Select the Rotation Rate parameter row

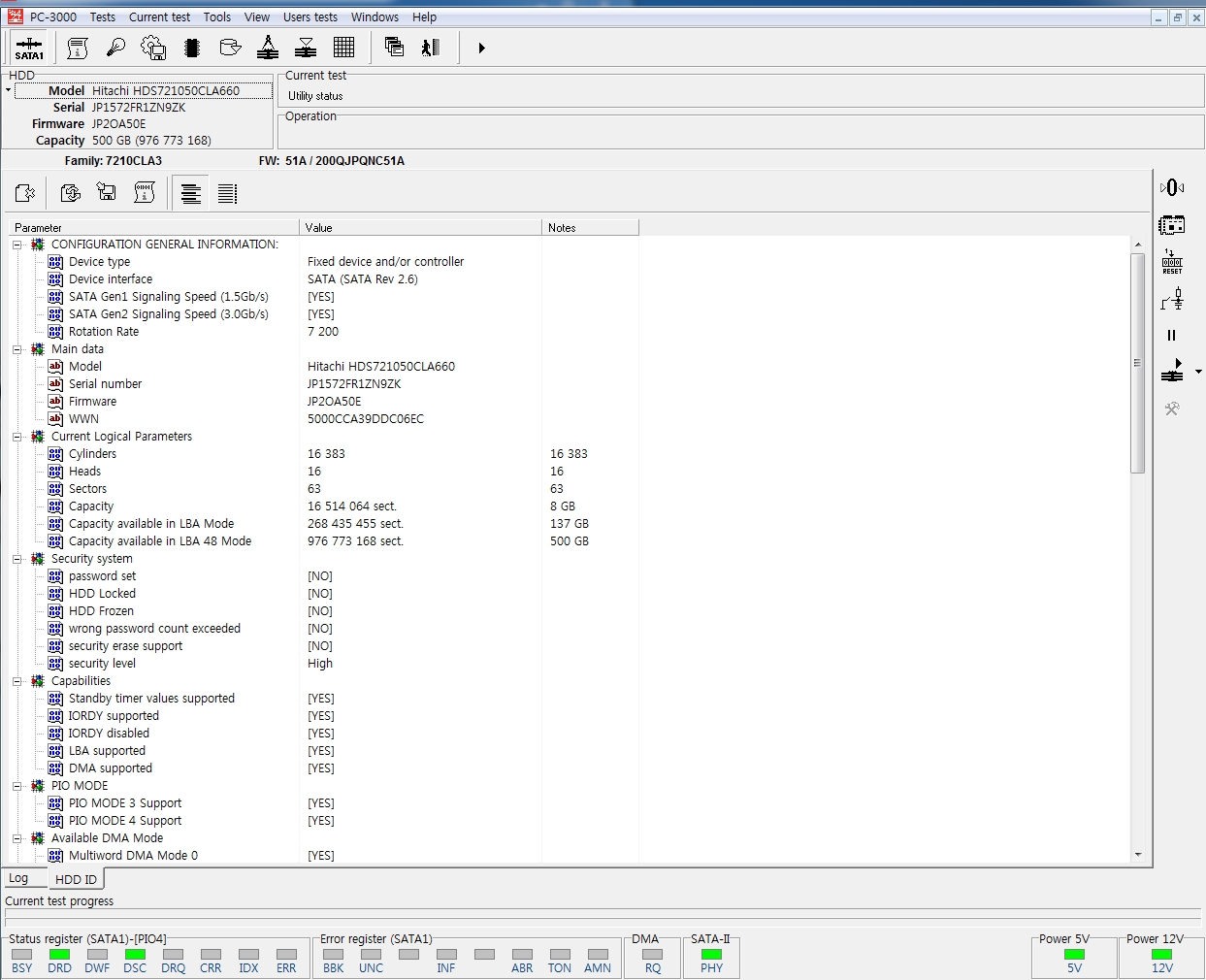pyautogui.click(x=104, y=332)
